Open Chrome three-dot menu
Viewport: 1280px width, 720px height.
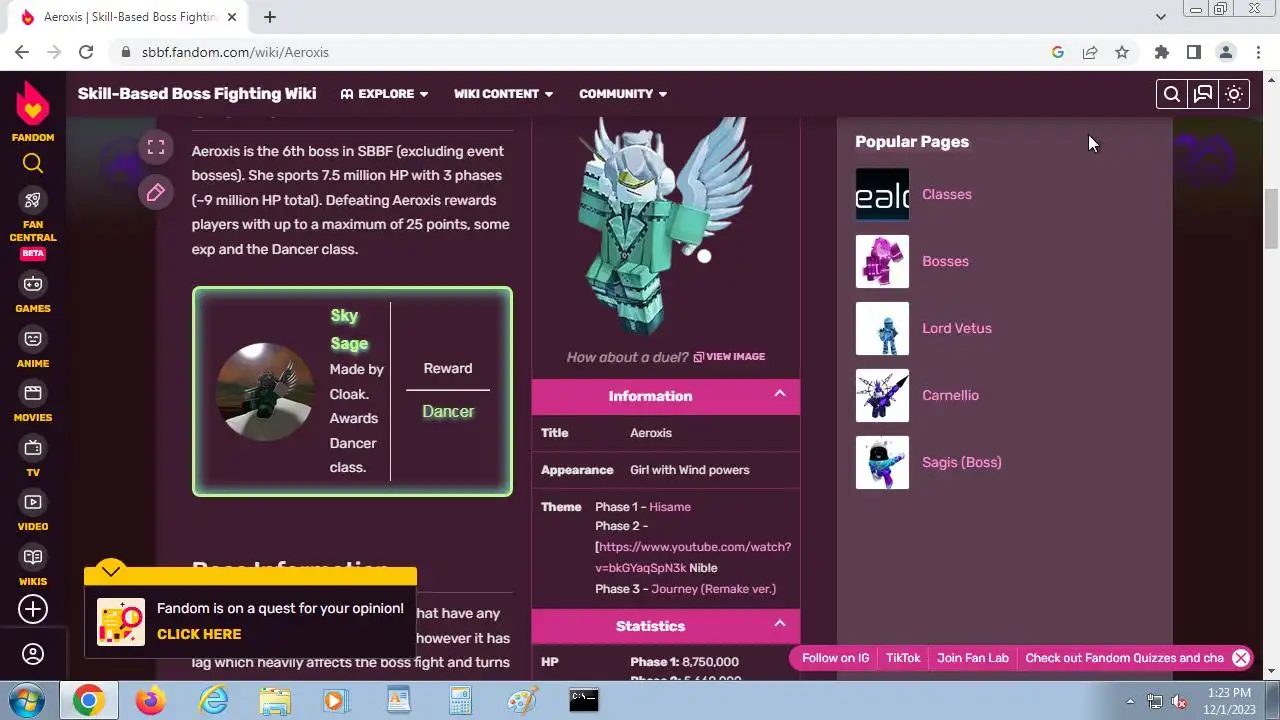pos(1257,52)
